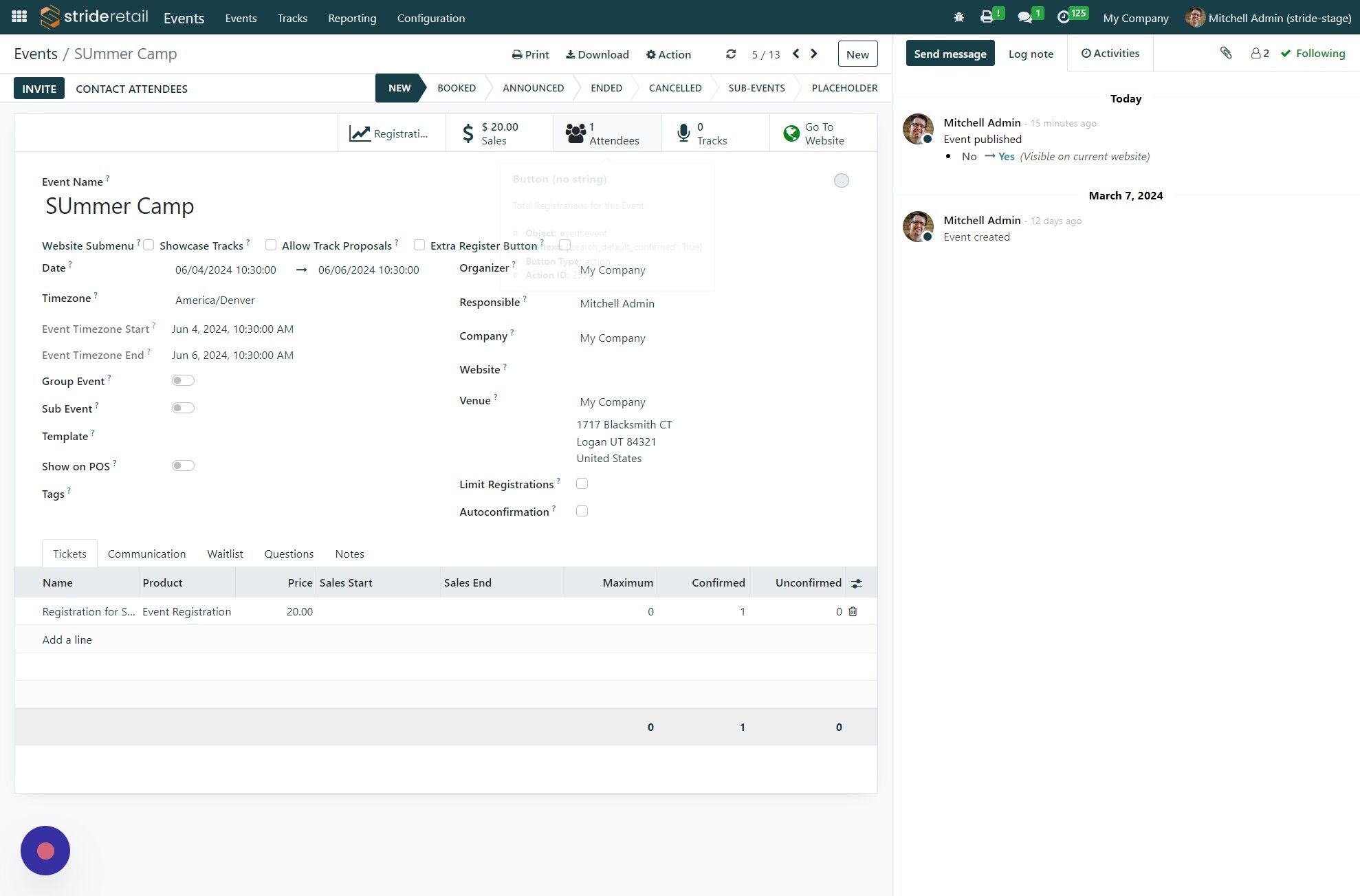Reload the record with refresh icon
The height and width of the screenshot is (896, 1360).
pos(731,54)
